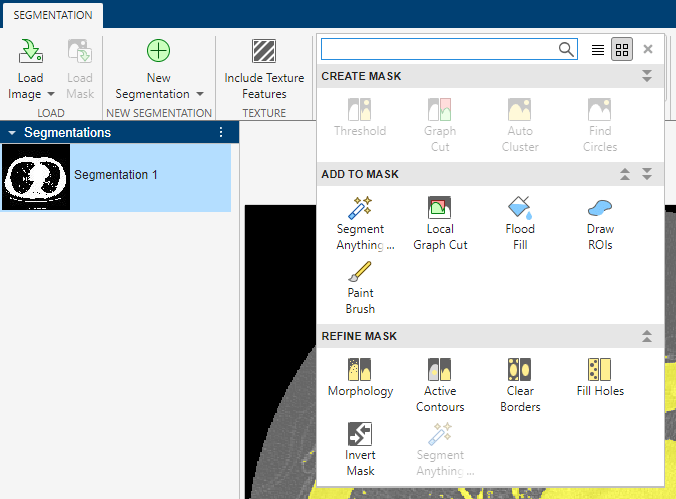The height and width of the screenshot is (499, 676).
Task: Collapse the Segmentations panel
Action: tap(12, 133)
